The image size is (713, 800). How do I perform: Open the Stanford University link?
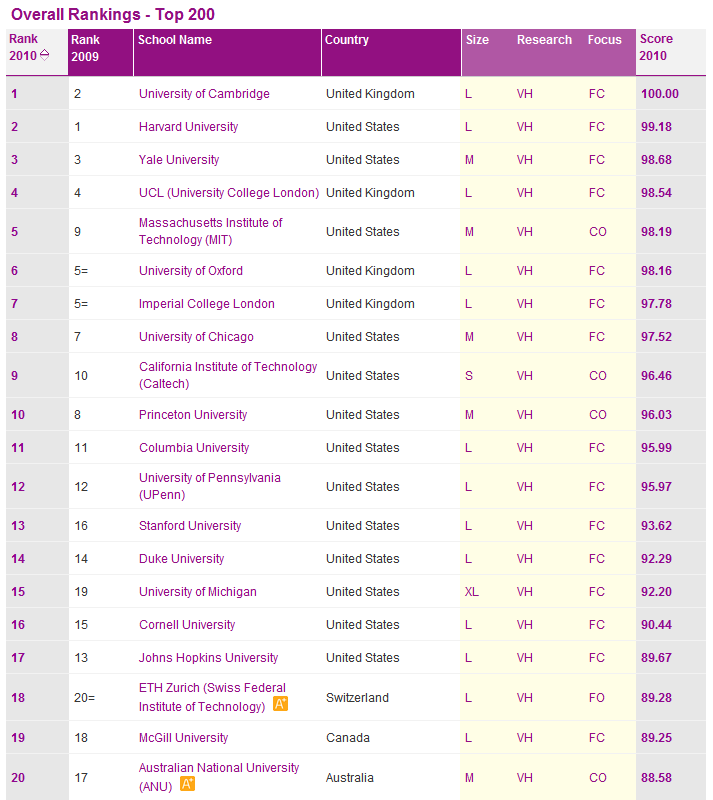click(190, 526)
